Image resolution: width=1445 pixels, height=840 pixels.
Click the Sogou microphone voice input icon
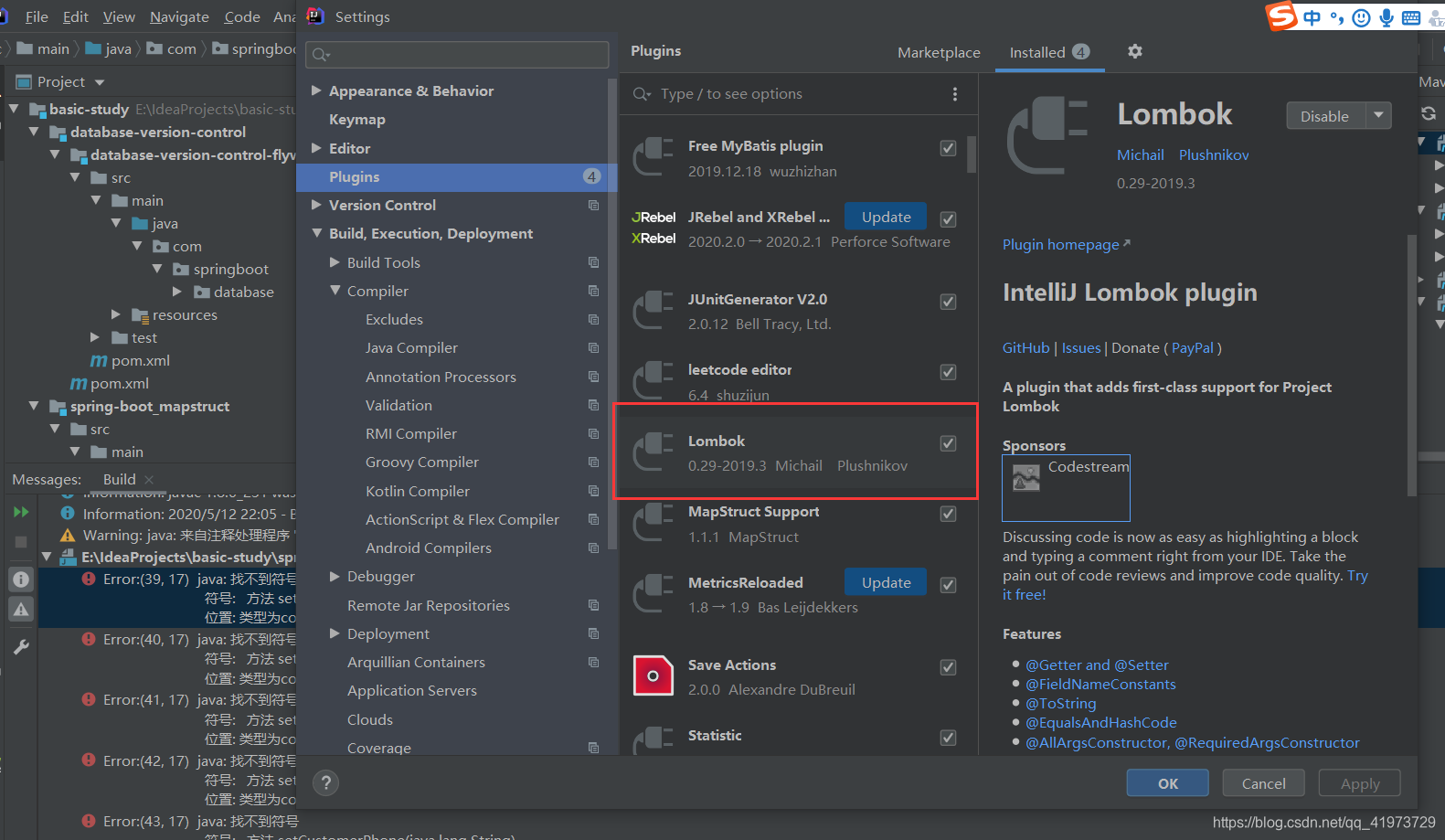point(1387,17)
